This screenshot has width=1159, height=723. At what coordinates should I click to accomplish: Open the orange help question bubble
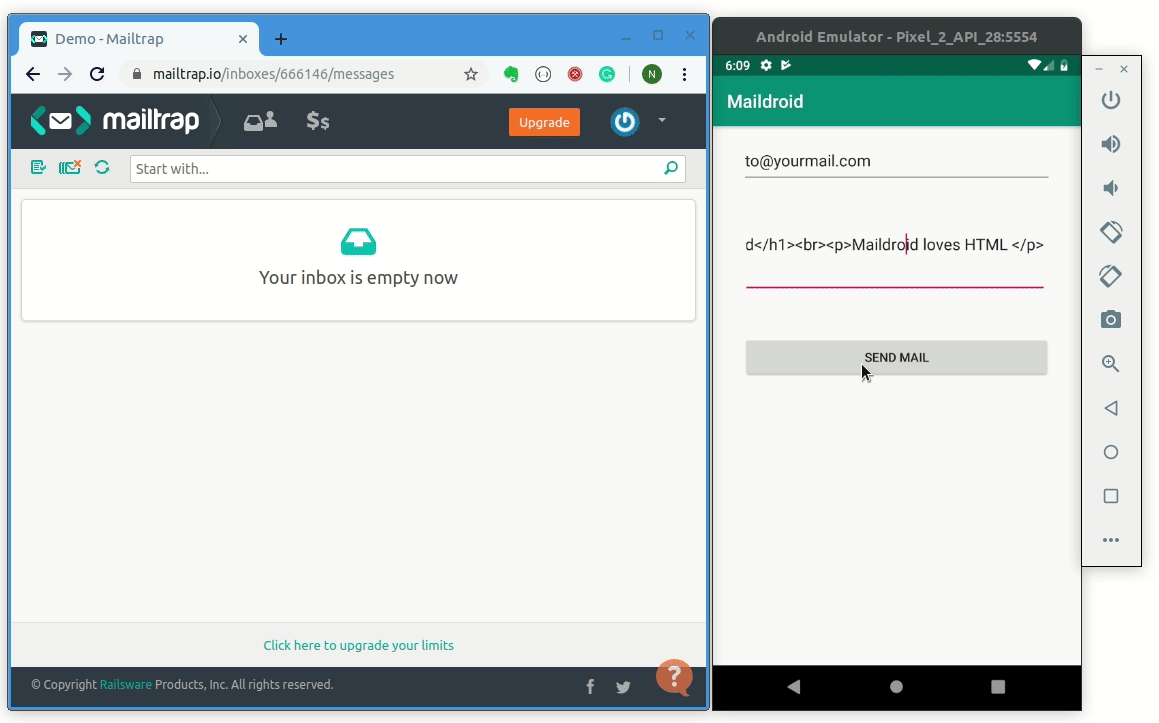coord(674,677)
